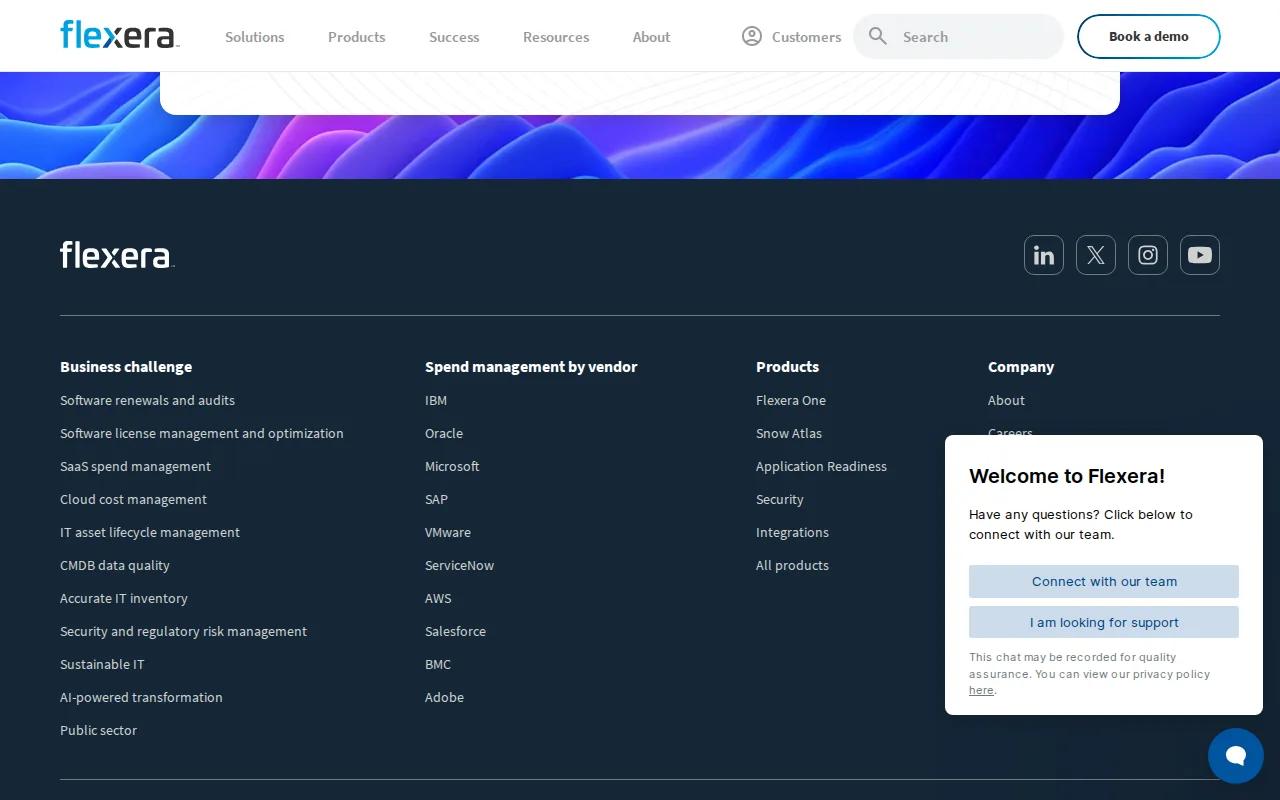Select CMDB data quality link

click(115, 565)
